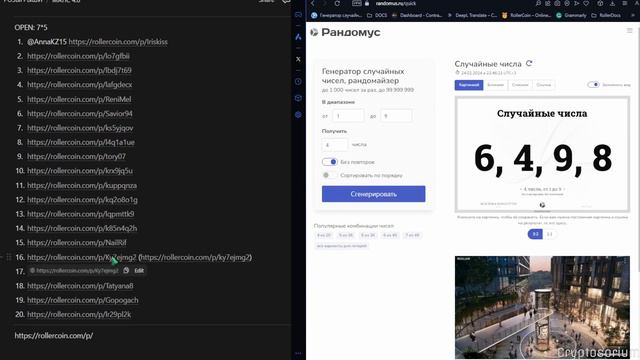Image resolution: width=640 pixels, height=360 pixels.
Task: Click the building advertisement image
Action: [x=542, y=307]
